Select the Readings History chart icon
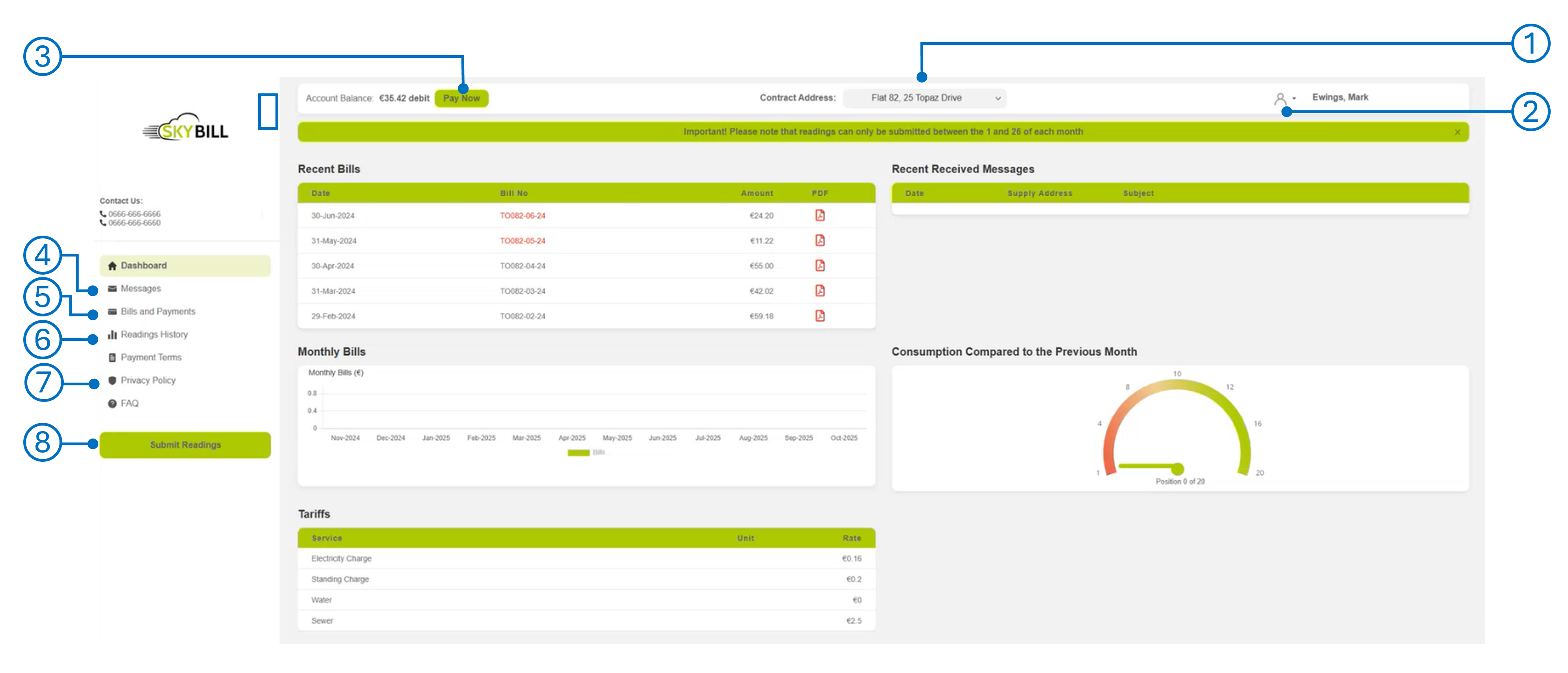The image size is (1568, 673). 112,334
